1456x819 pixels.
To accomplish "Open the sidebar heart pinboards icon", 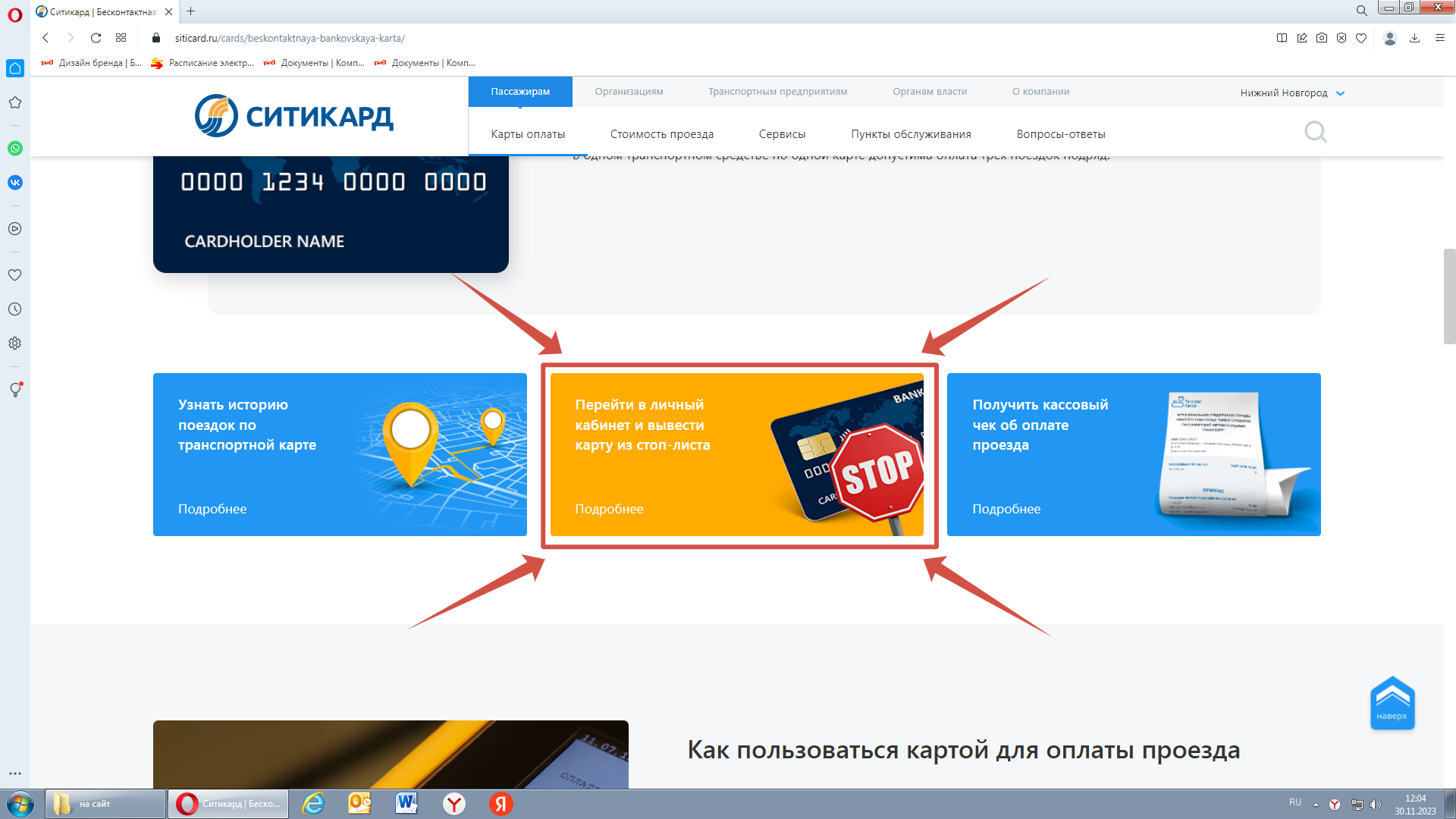I will (x=15, y=275).
